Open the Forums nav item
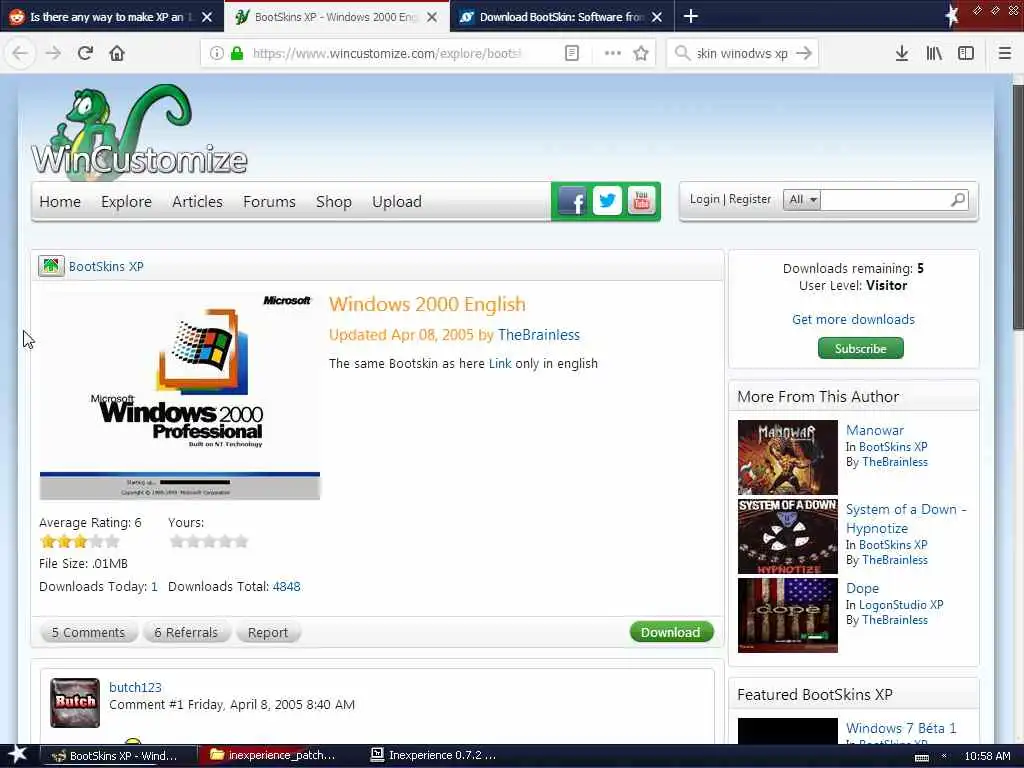This screenshot has width=1024, height=768. tap(269, 202)
